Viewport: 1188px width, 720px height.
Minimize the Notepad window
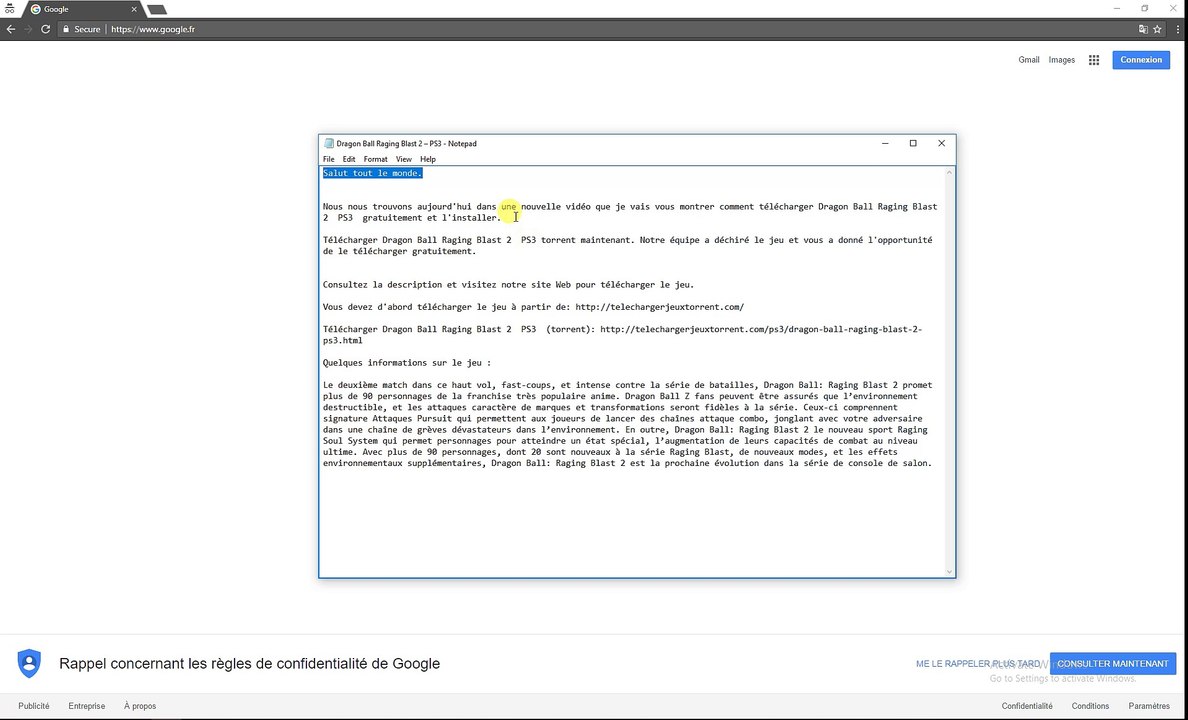(884, 143)
